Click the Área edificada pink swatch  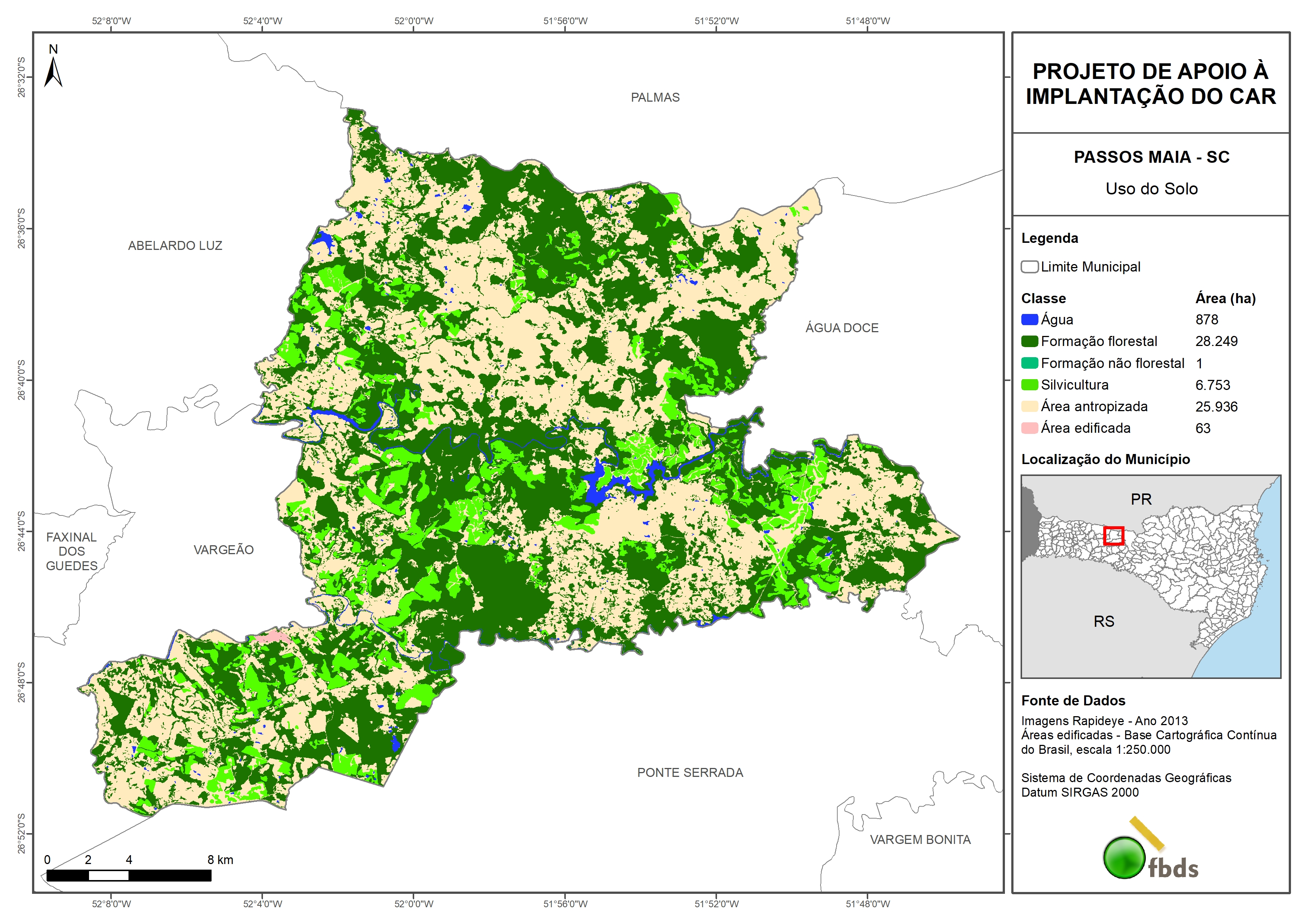coord(1029,428)
